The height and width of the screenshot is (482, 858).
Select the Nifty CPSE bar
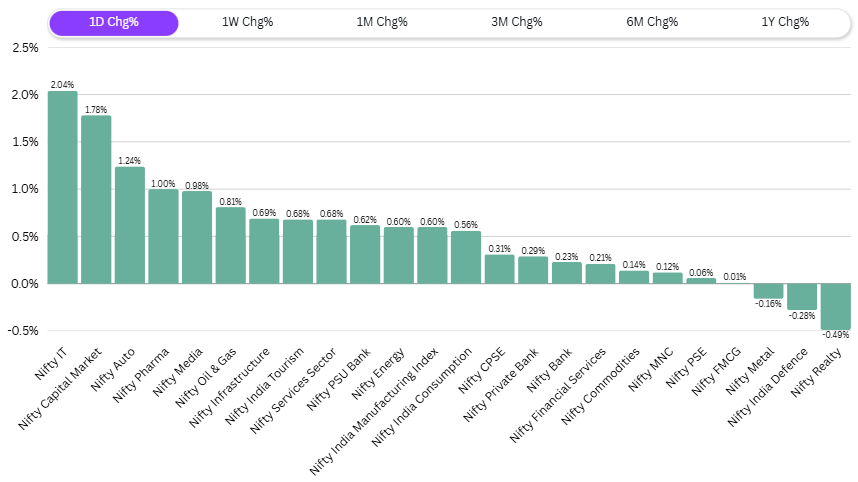(x=500, y=269)
